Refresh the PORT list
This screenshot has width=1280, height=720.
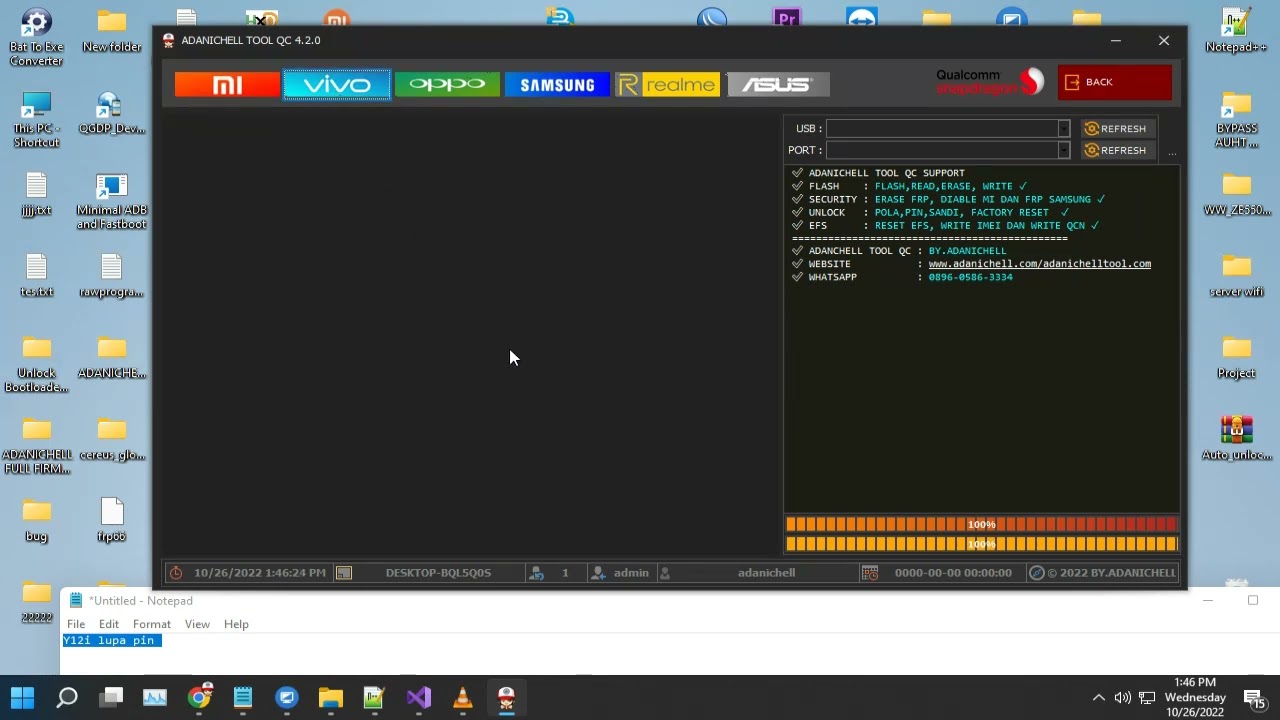(x=1116, y=150)
